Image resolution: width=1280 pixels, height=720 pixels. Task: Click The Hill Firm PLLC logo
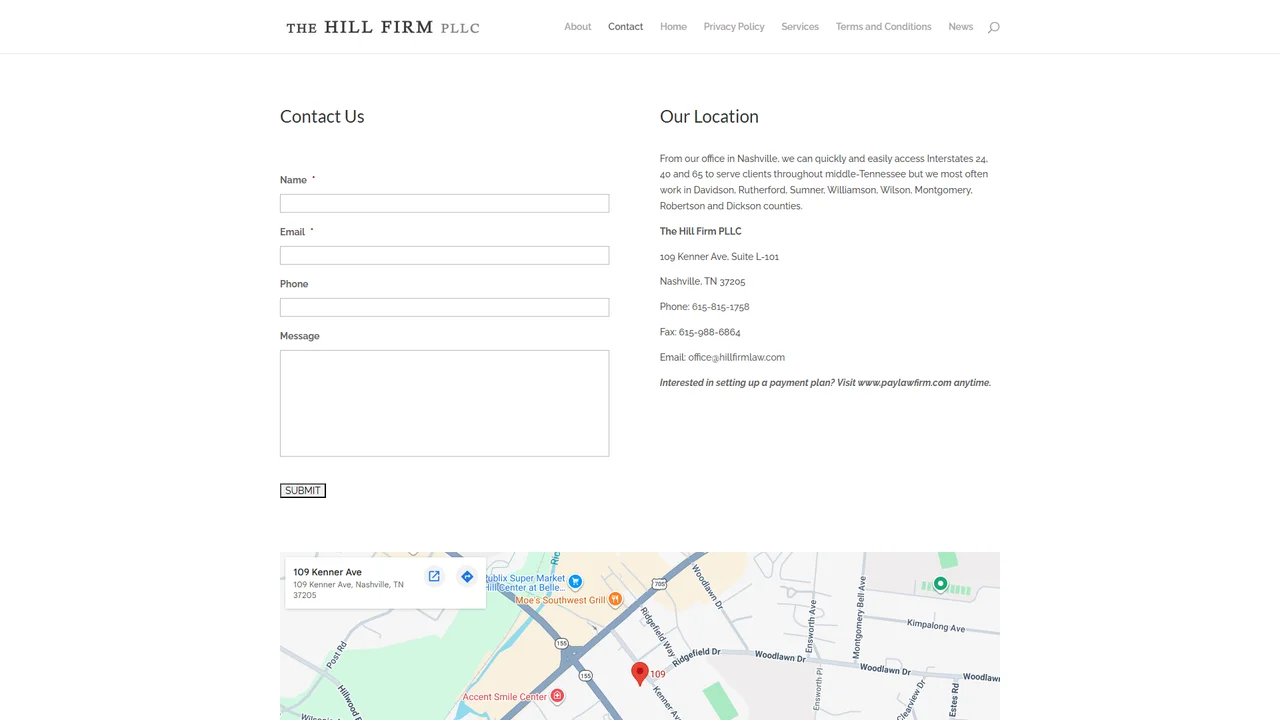pos(383,27)
